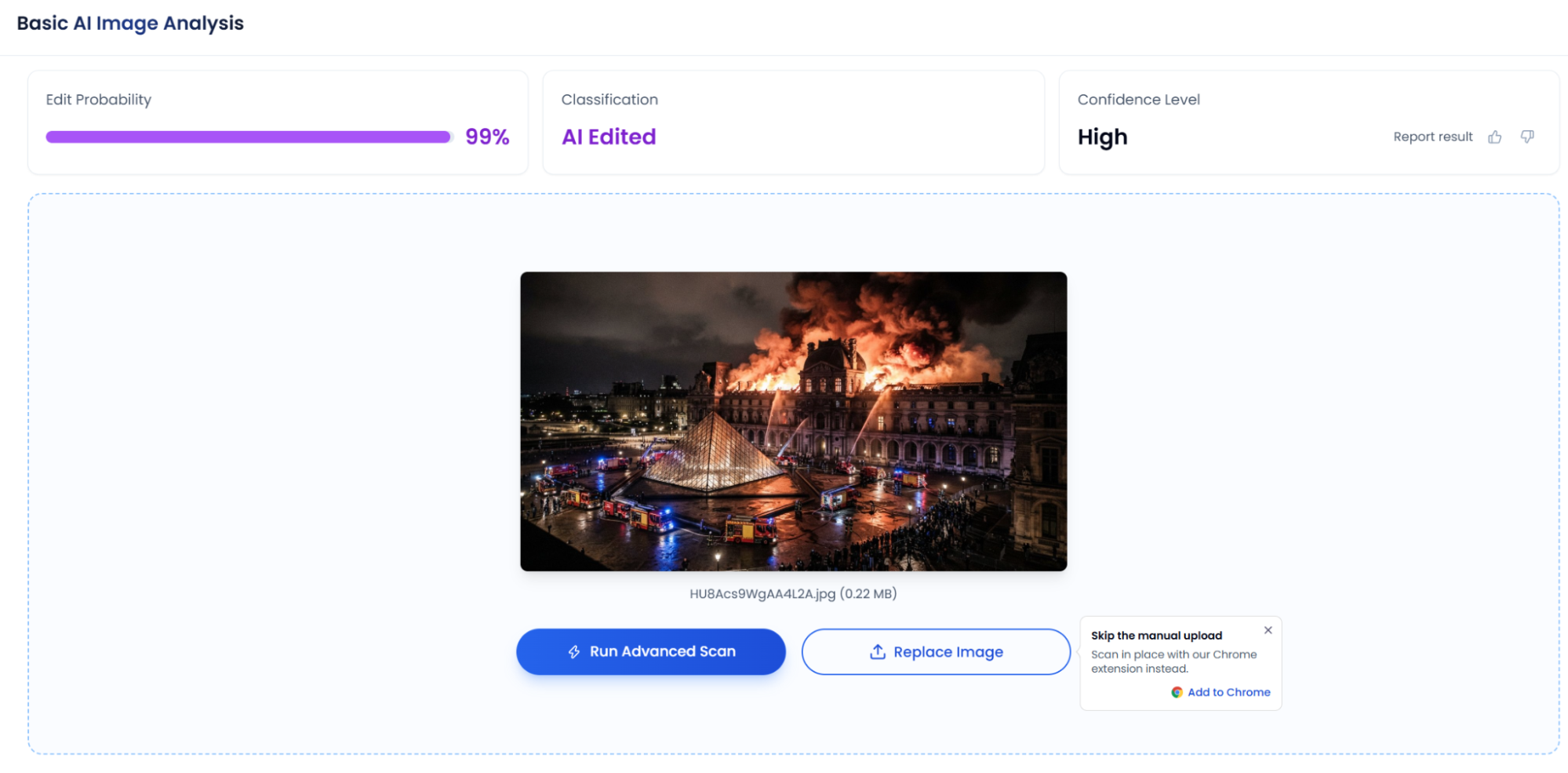Viewport: 1568px width, 773px height.
Task: Click the file name HU8Acs9WgAA4L2A.jpg (0.22 MB)
Action: (x=793, y=594)
